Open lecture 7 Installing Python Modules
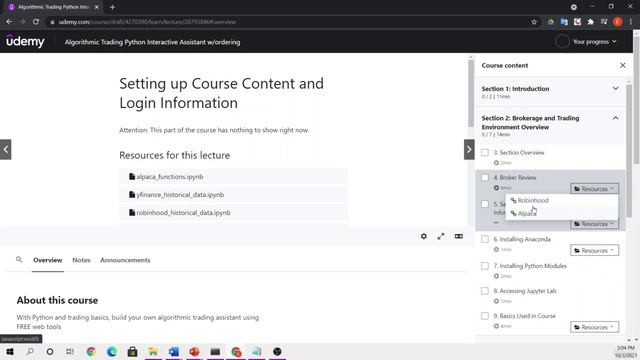The image size is (640, 360). (530, 266)
